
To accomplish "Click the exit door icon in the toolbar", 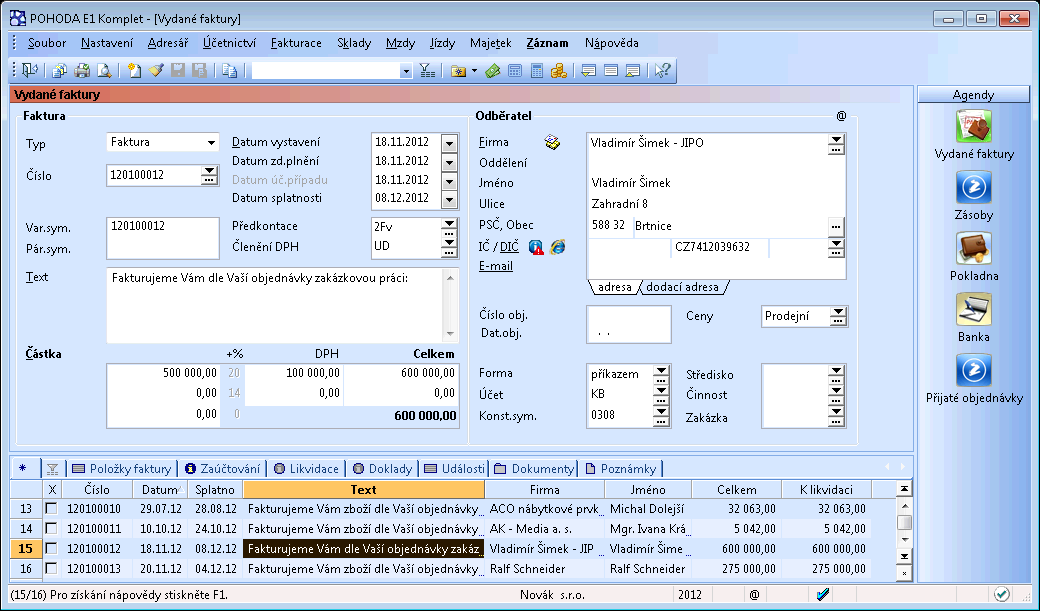I will pyautogui.click(x=29, y=70).
